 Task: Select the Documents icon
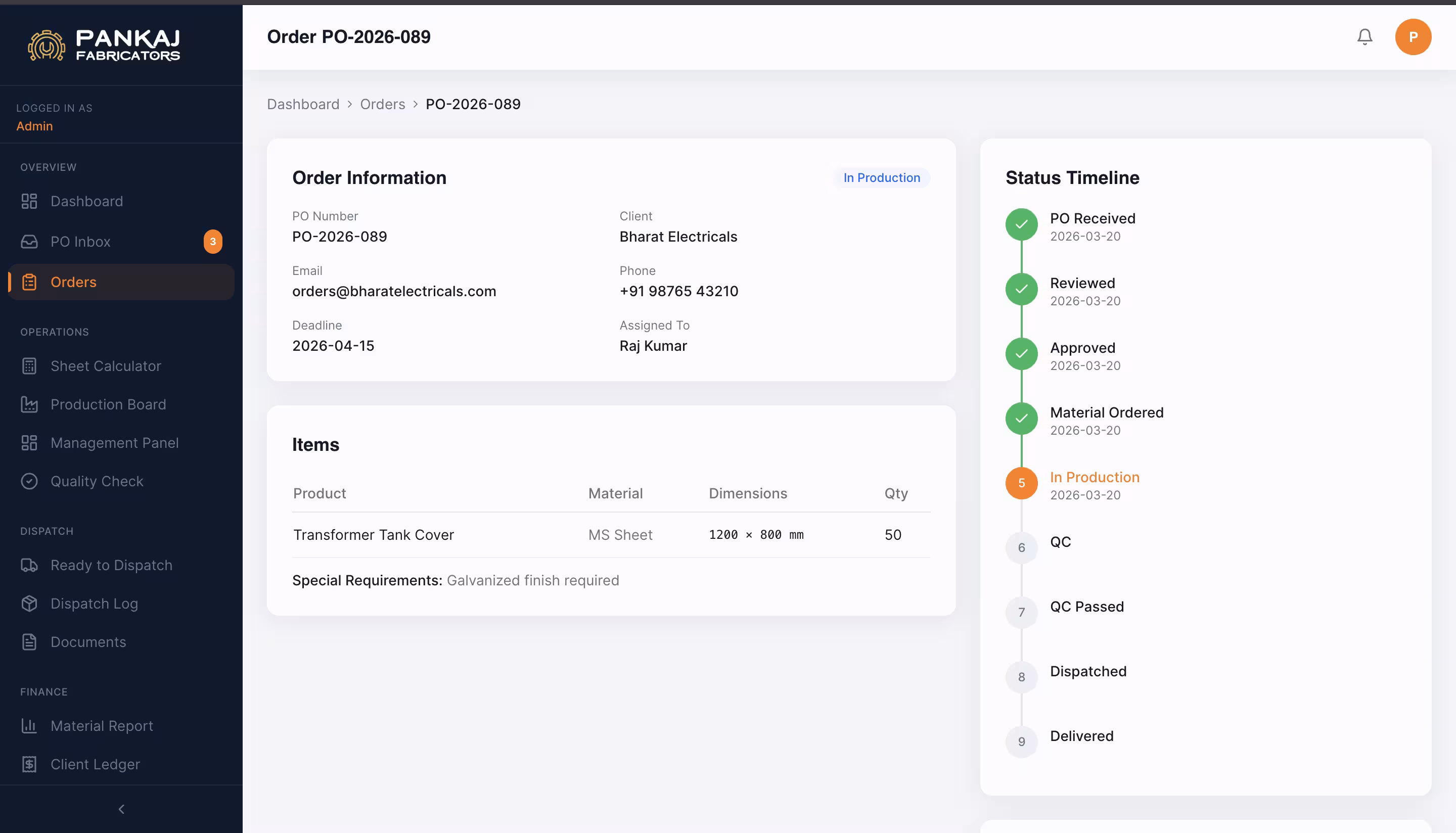(x=30, y=641)
